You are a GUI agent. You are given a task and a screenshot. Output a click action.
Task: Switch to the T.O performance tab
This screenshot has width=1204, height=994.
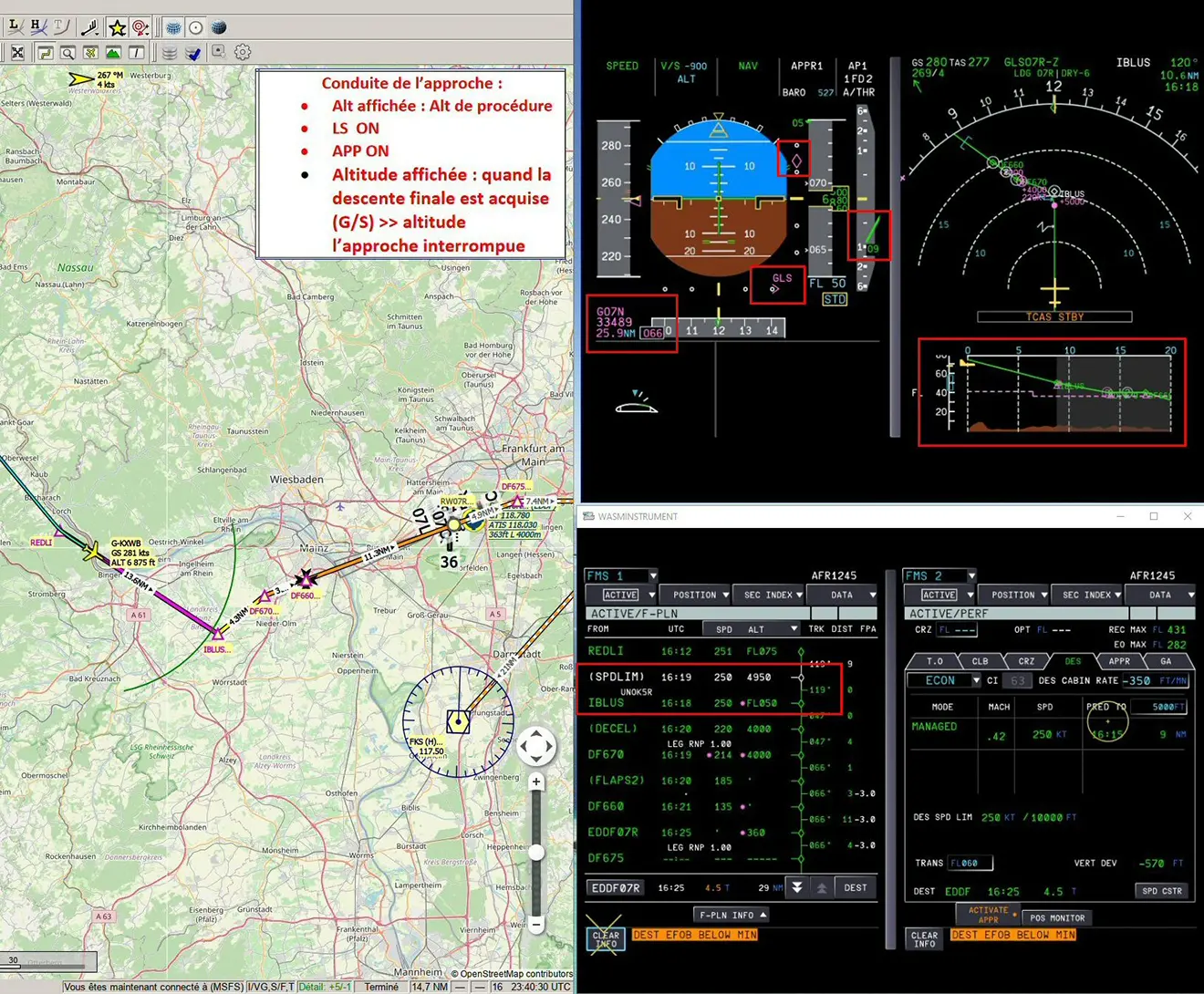934,661
